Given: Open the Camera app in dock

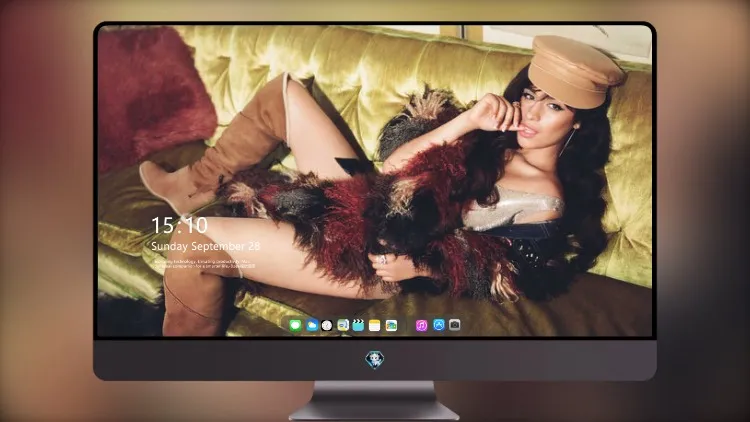Looking at the screenshot, I should pyautogui.click(x=454, y=325).
